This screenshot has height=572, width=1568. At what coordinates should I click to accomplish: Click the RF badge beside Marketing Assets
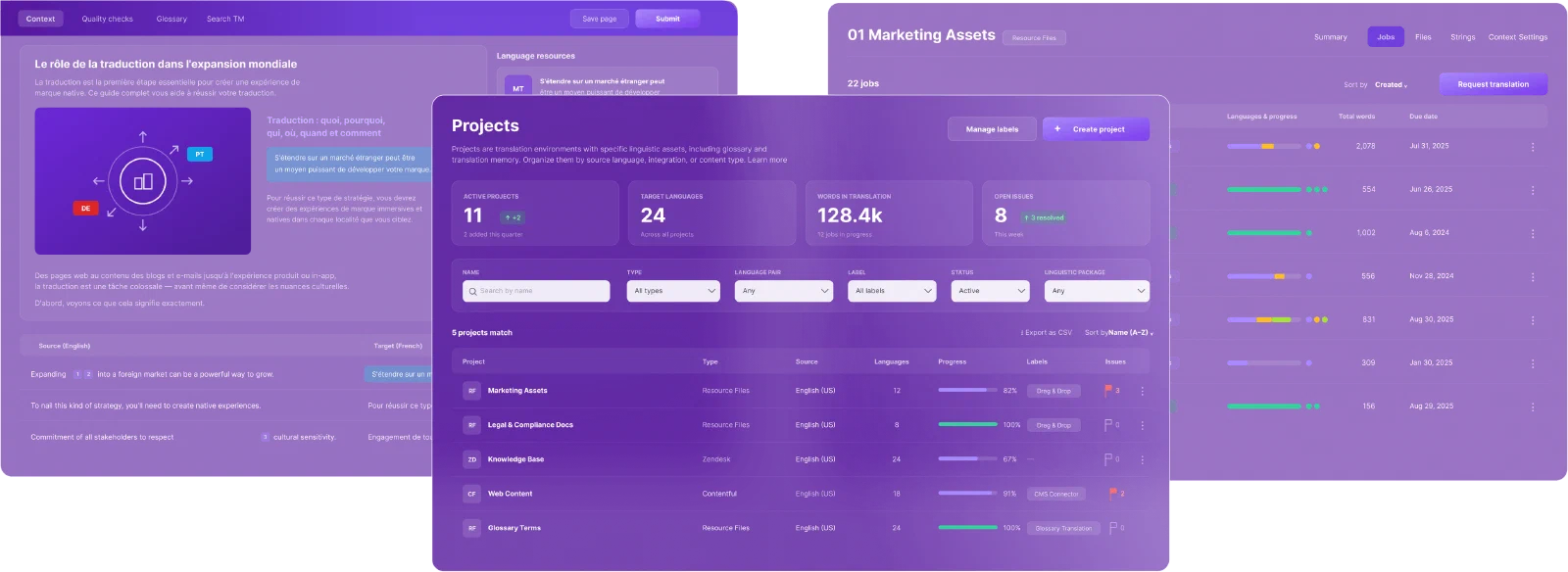pos(471,391)
